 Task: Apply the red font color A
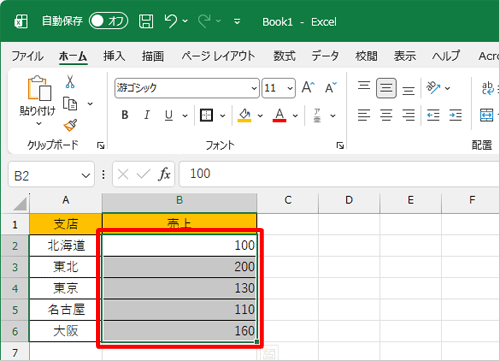pyautogui.click(x=279, y=115)
